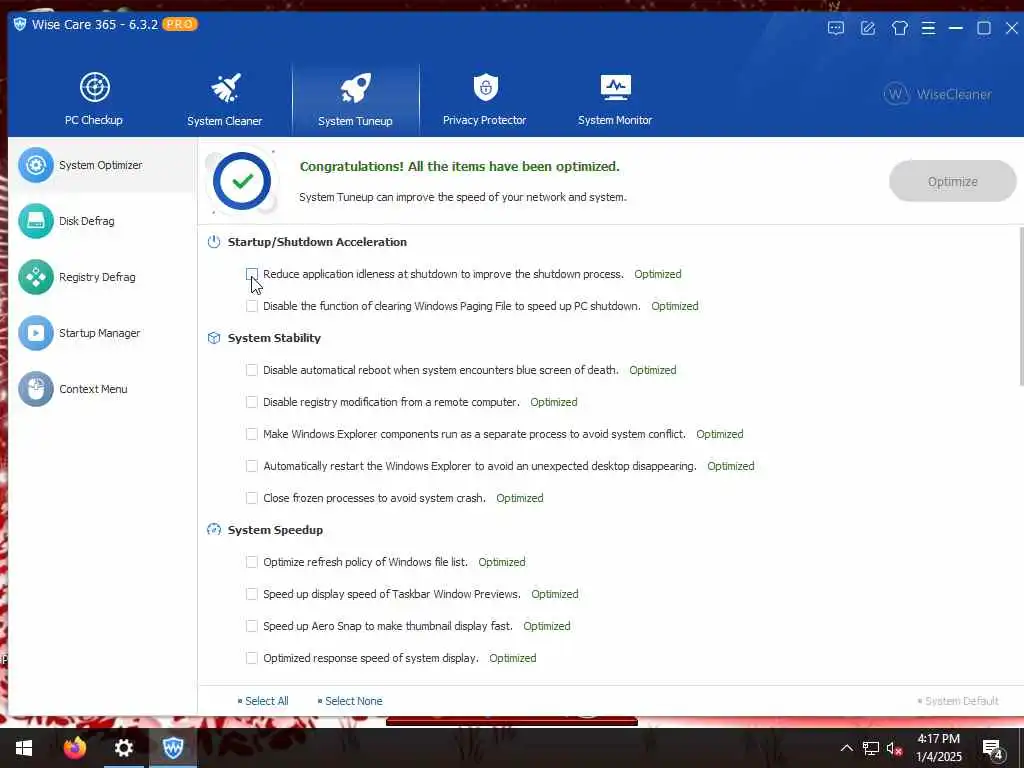Click the PRO badge in title bar

[x=180, y=24]
